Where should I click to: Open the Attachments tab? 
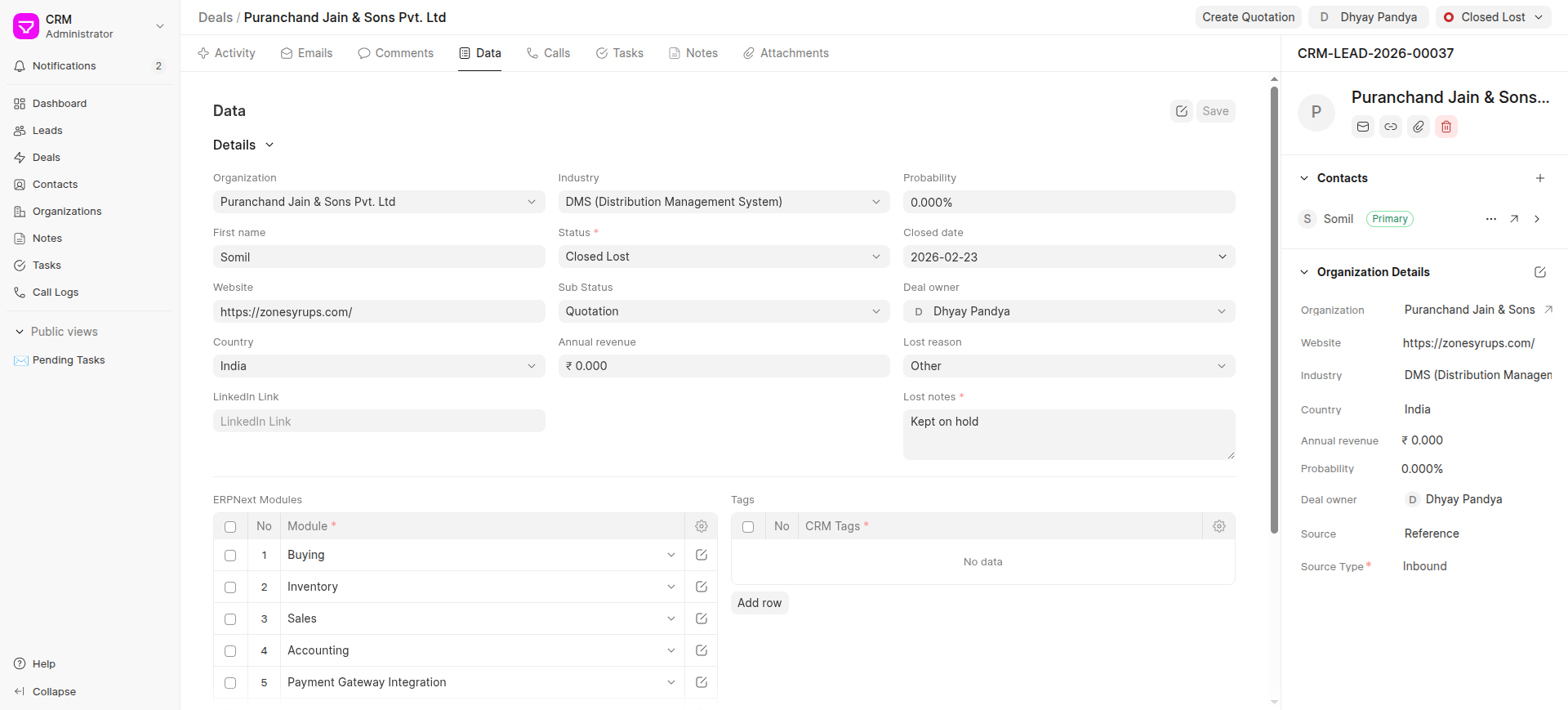[x=786, y=53]
